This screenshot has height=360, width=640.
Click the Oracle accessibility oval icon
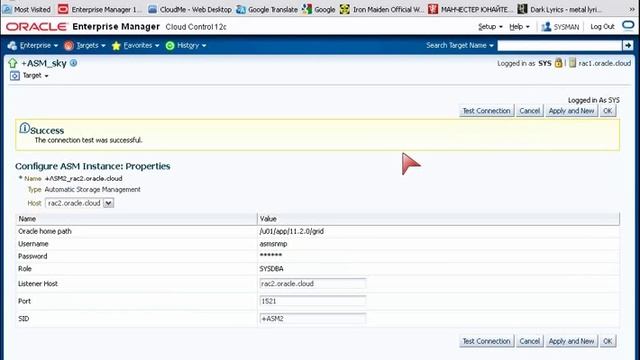[628, 25]
